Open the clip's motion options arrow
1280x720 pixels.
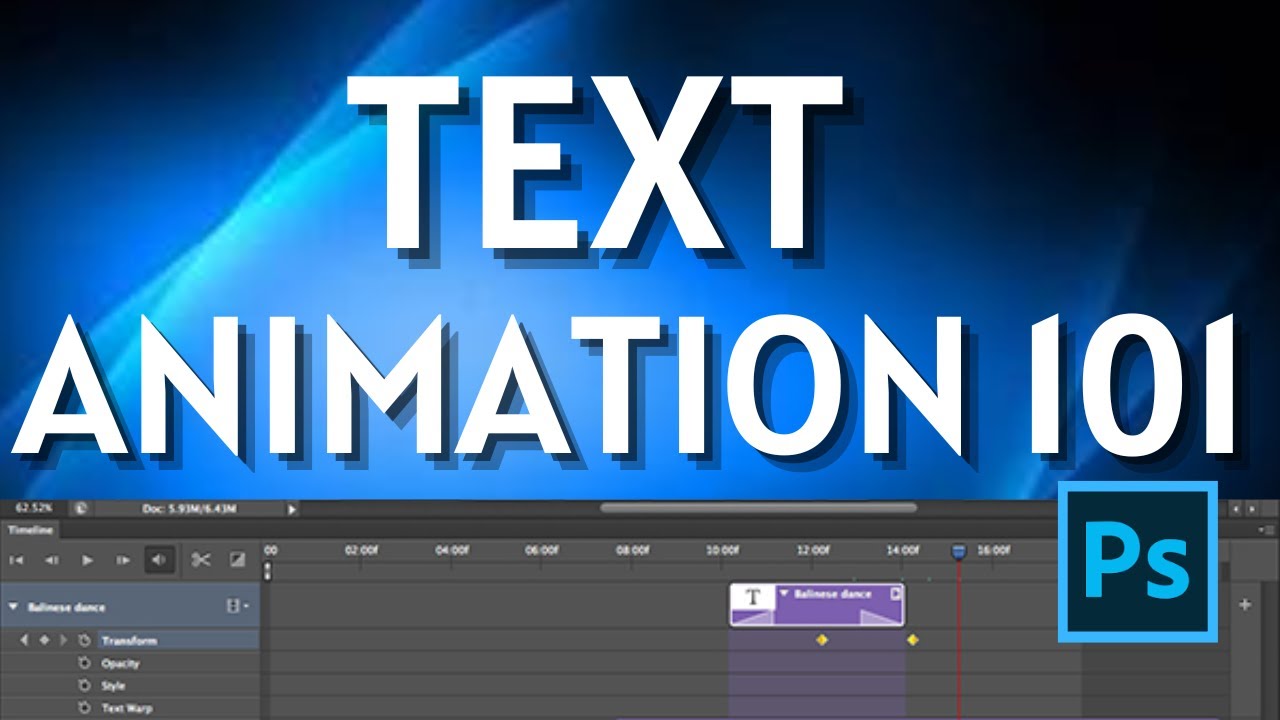[896, 593]
